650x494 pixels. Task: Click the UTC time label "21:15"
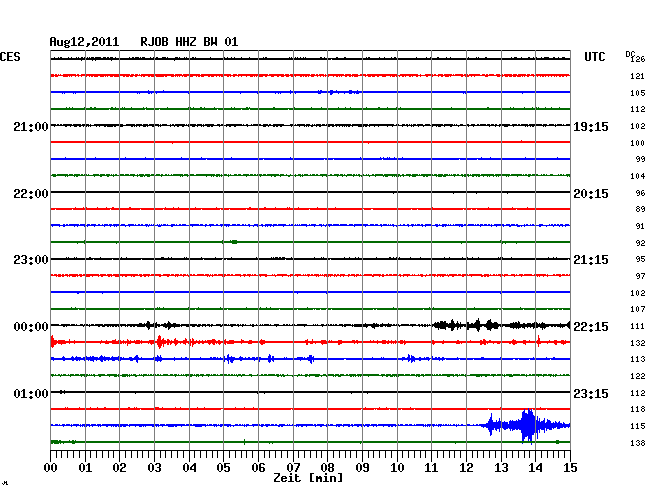coord(591,260)
